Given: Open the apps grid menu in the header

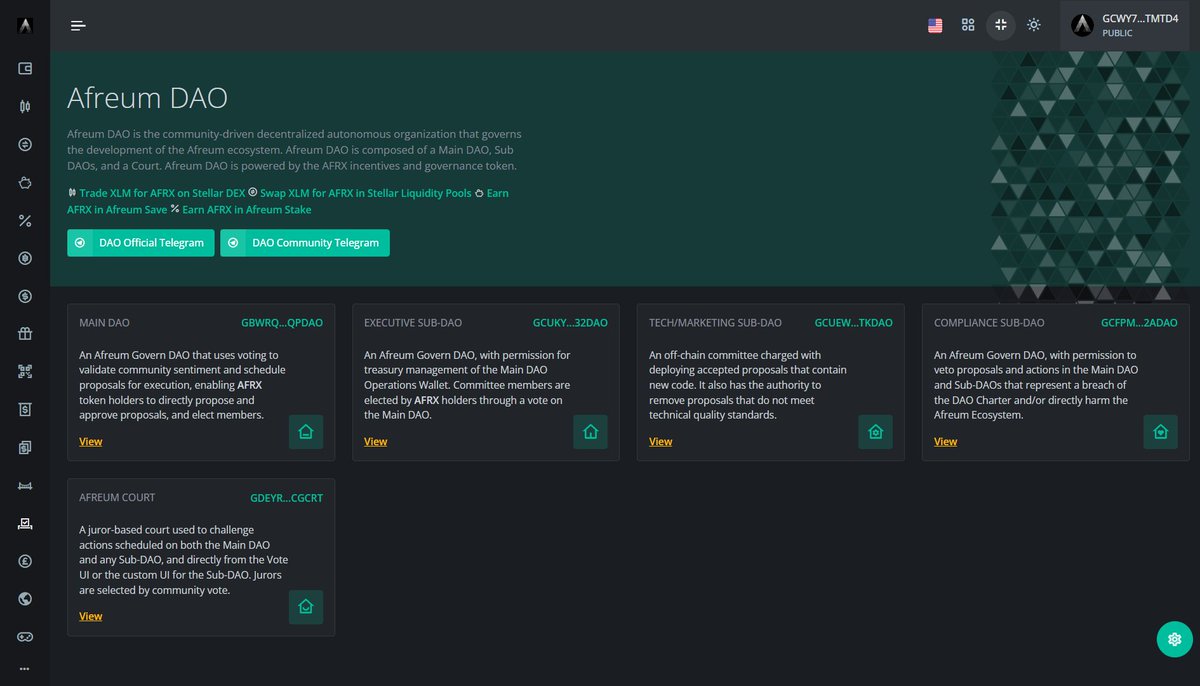Looking at the screenshot, I should click(968, 25).
